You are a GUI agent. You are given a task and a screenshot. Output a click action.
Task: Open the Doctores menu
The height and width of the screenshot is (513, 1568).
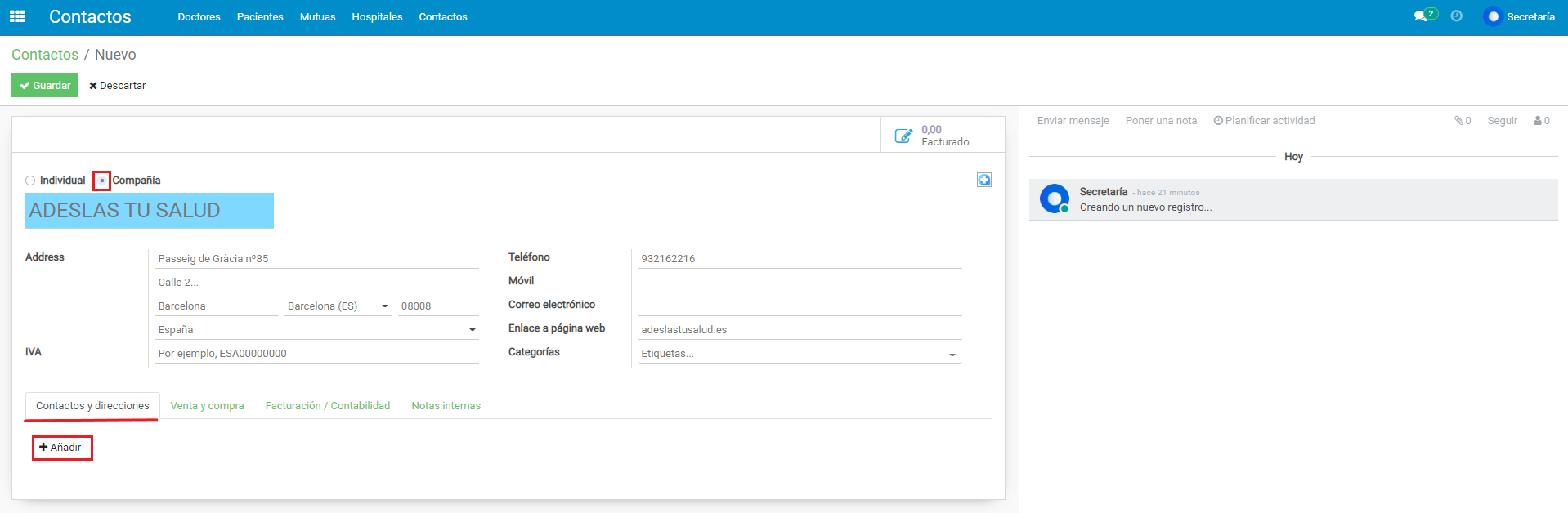coord(199,17)
